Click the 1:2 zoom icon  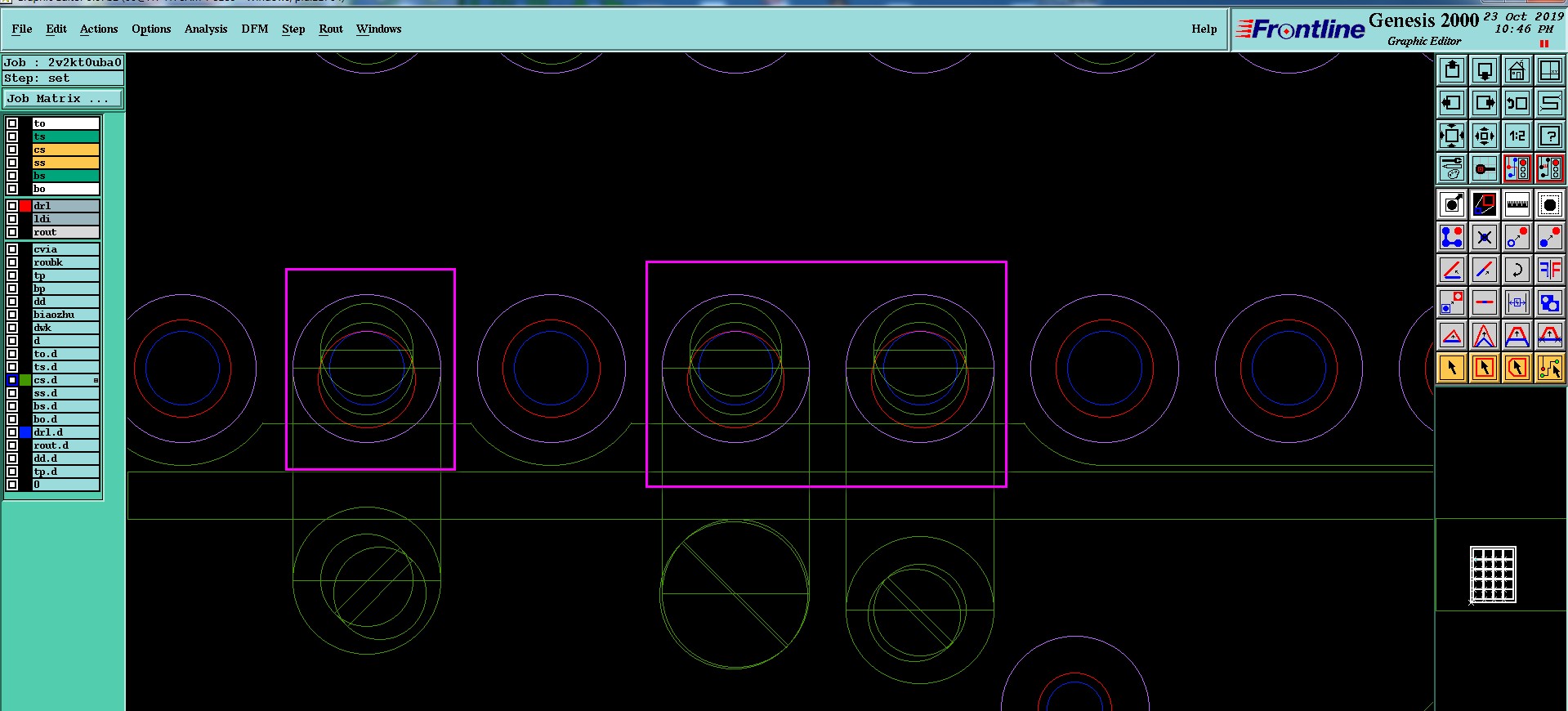point(1517,136)
